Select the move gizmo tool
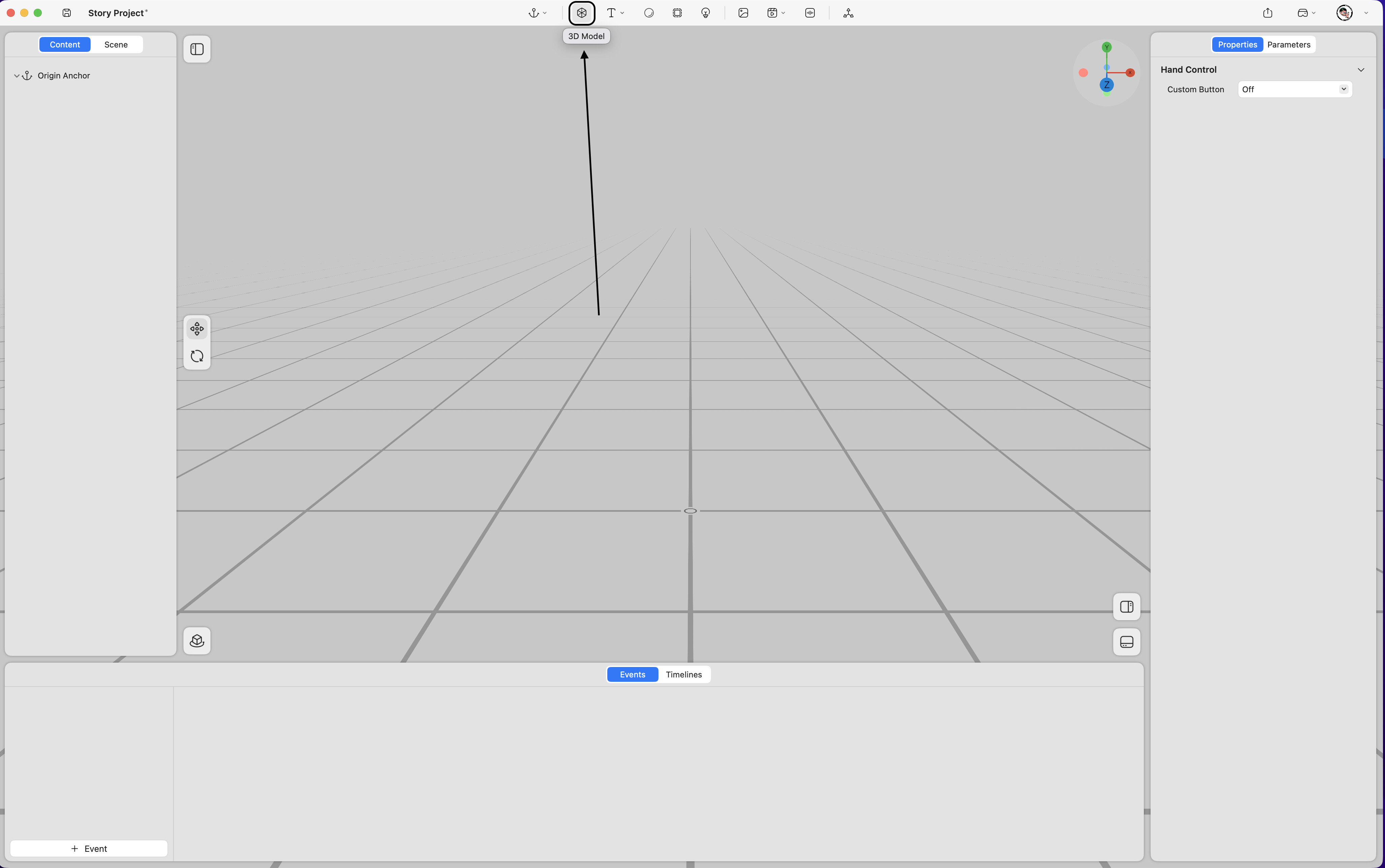 click(197, 329)
